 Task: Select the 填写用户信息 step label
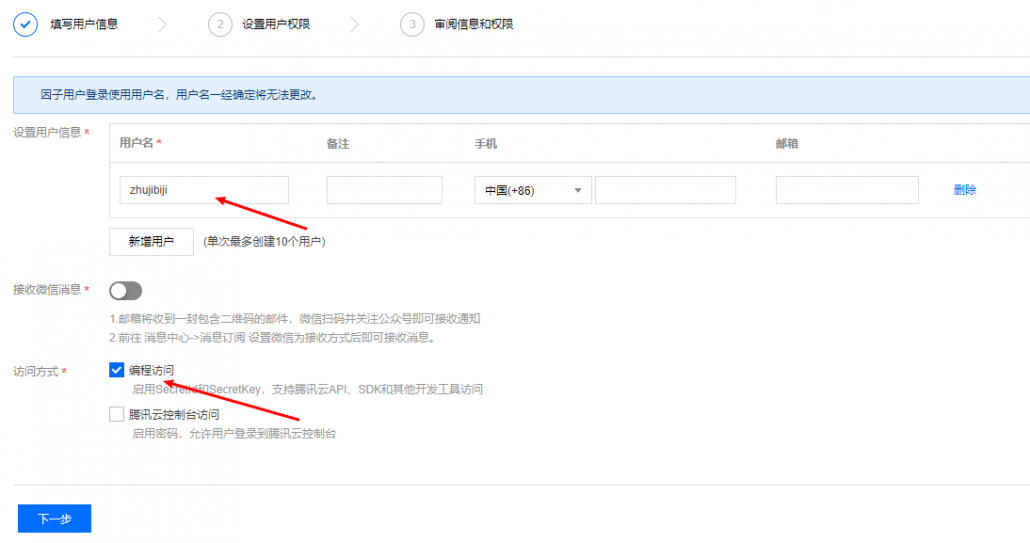pyautogui.click(x=84, y=24)
